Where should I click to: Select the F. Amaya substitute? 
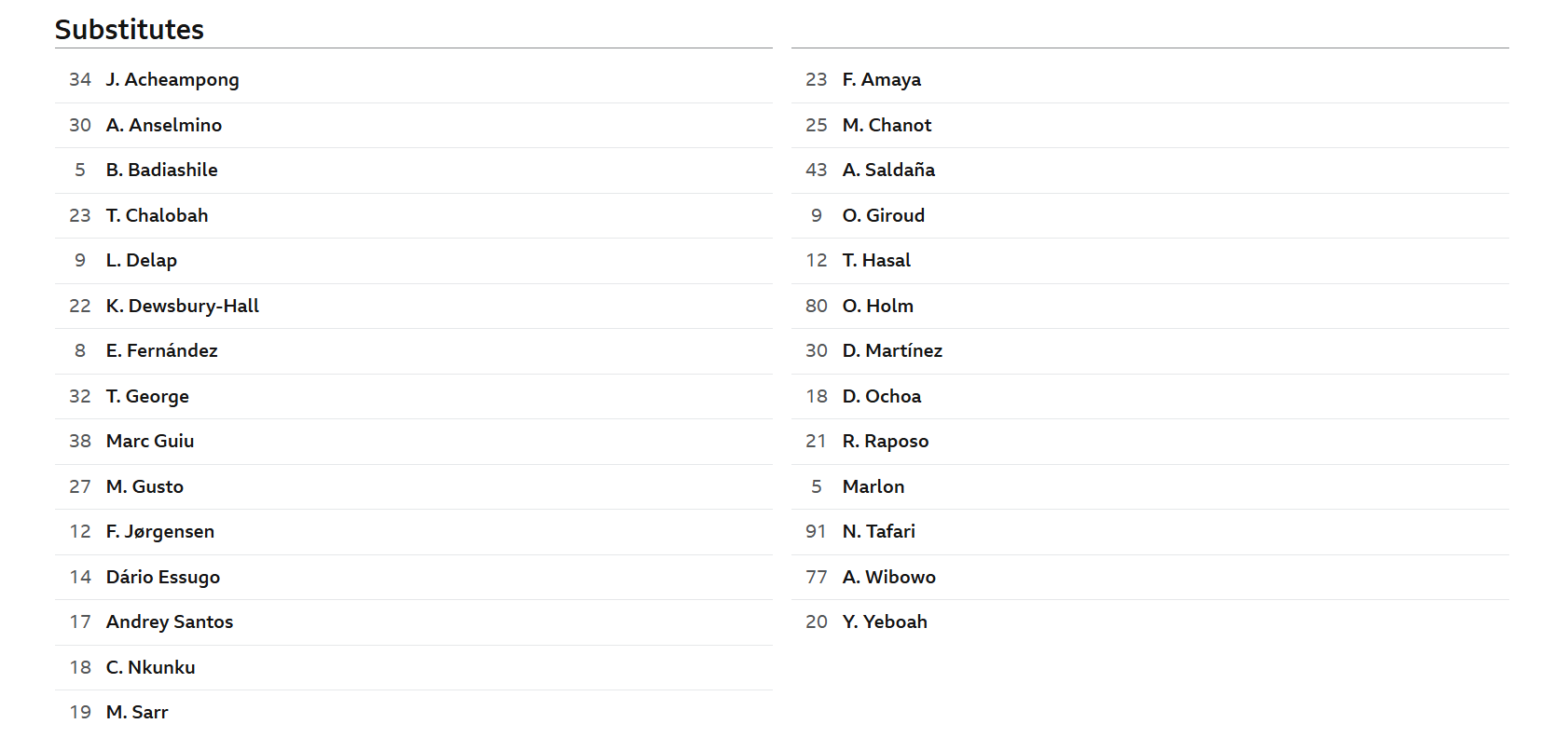coord(882,79)
